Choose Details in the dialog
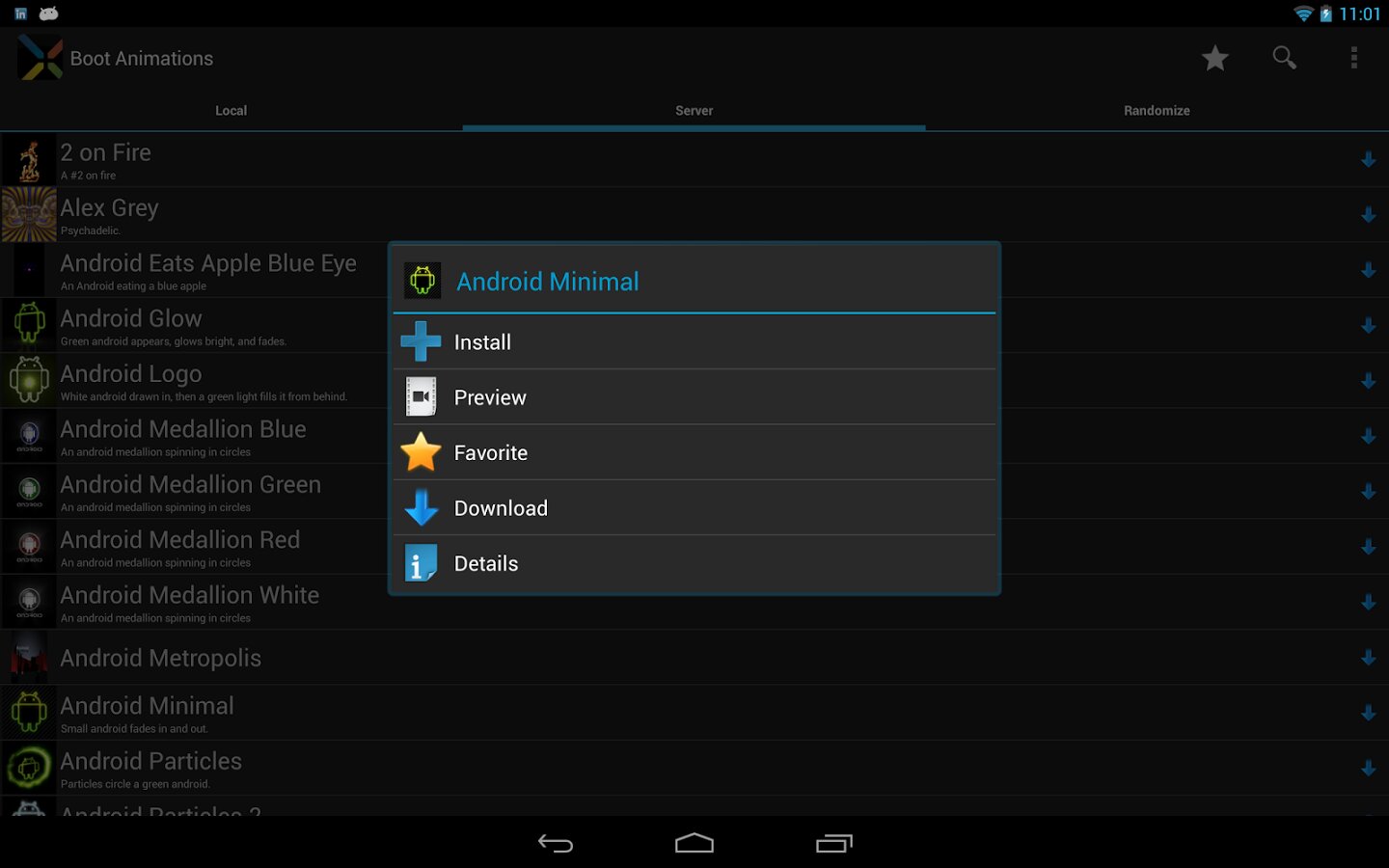Viewport: 1389px width, 868px height. [x=694, y=563]
